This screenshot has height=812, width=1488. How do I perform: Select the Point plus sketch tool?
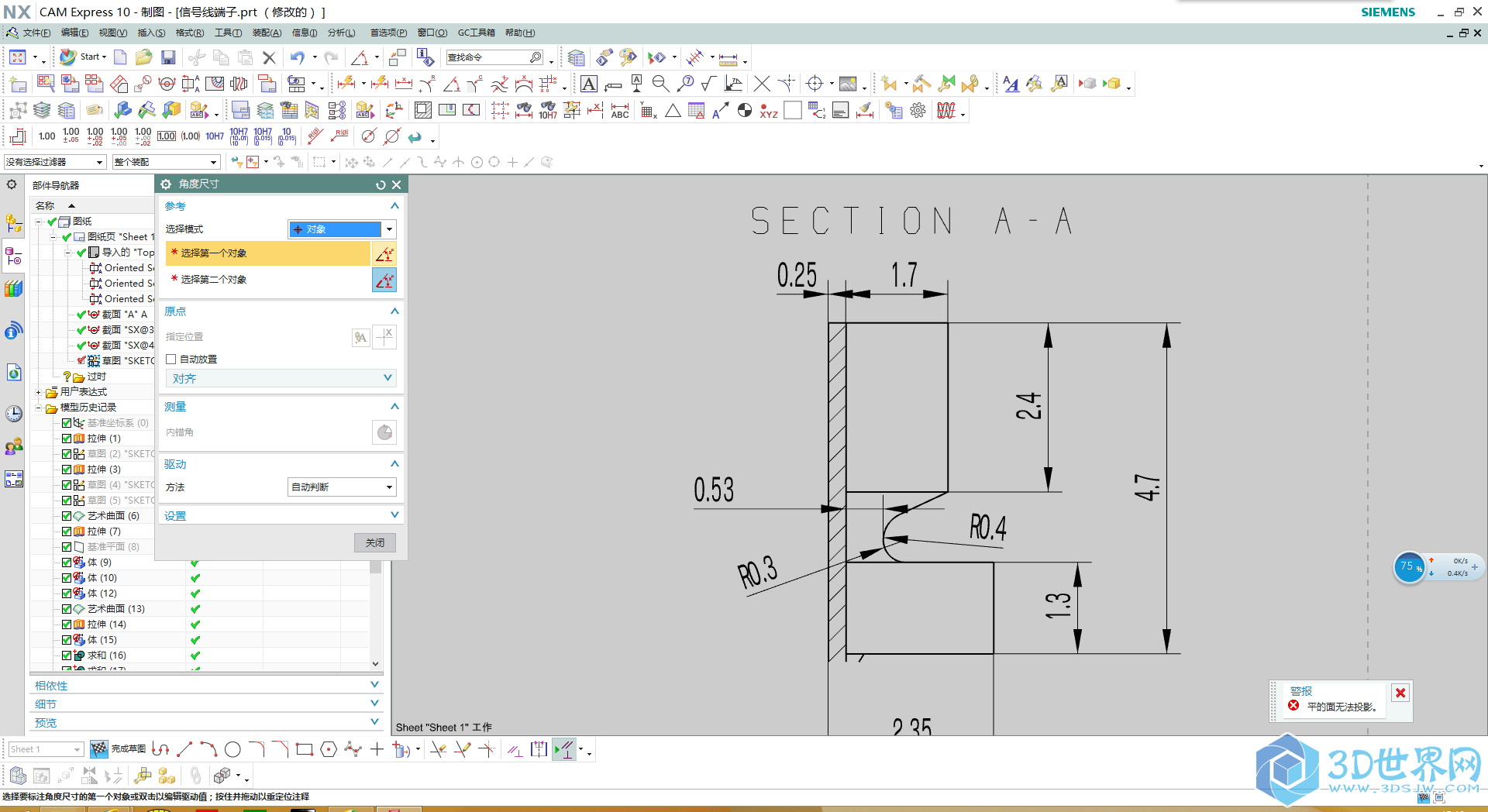[377, 749]
